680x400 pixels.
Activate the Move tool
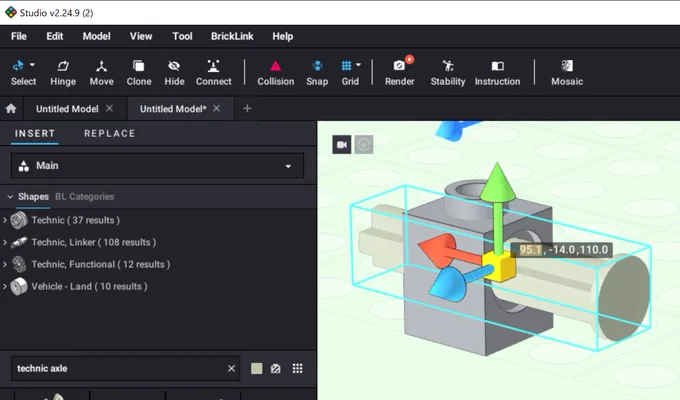(101, 73)
